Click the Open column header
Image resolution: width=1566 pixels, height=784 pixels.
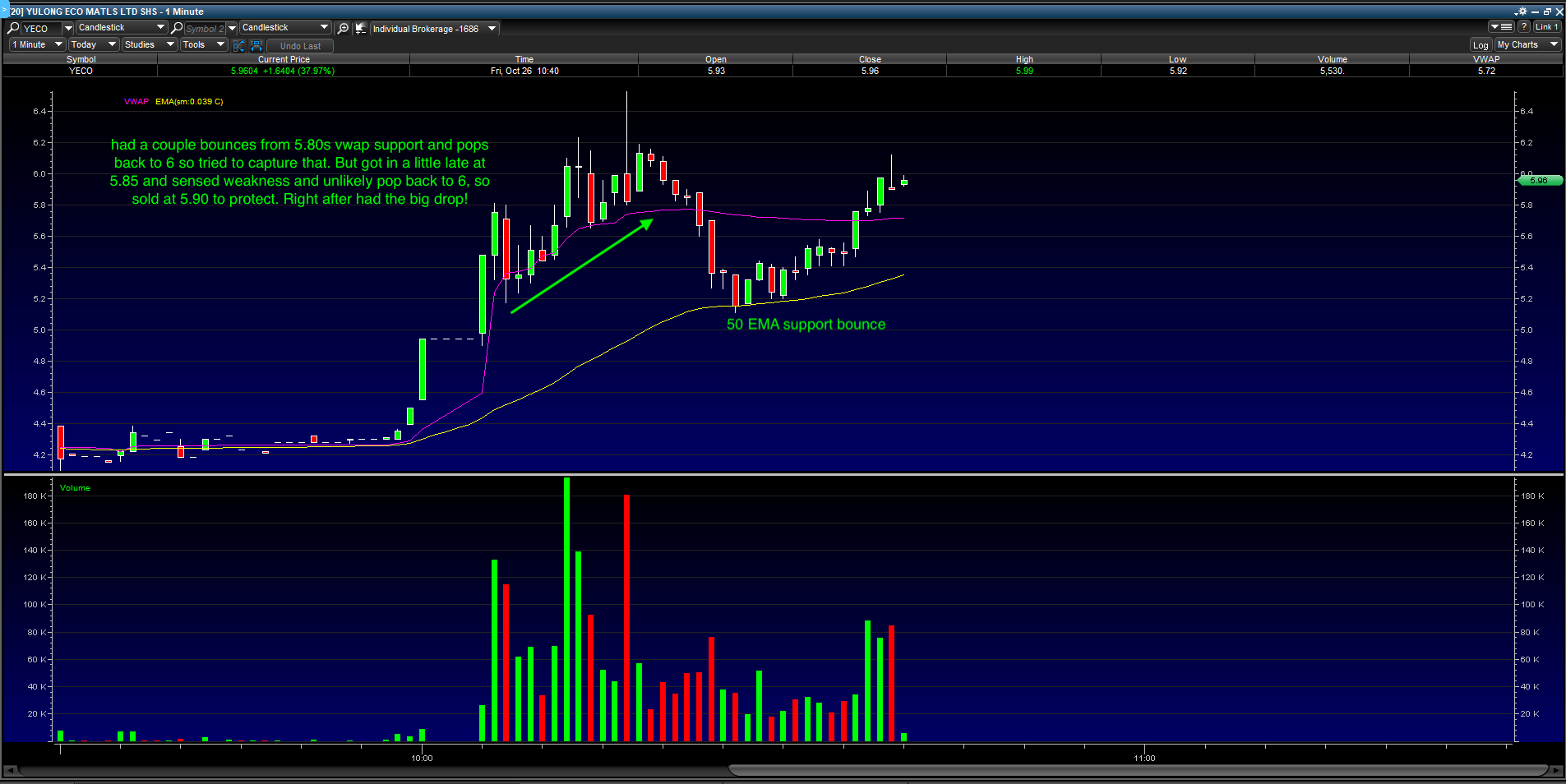click(x=716, y=59)
